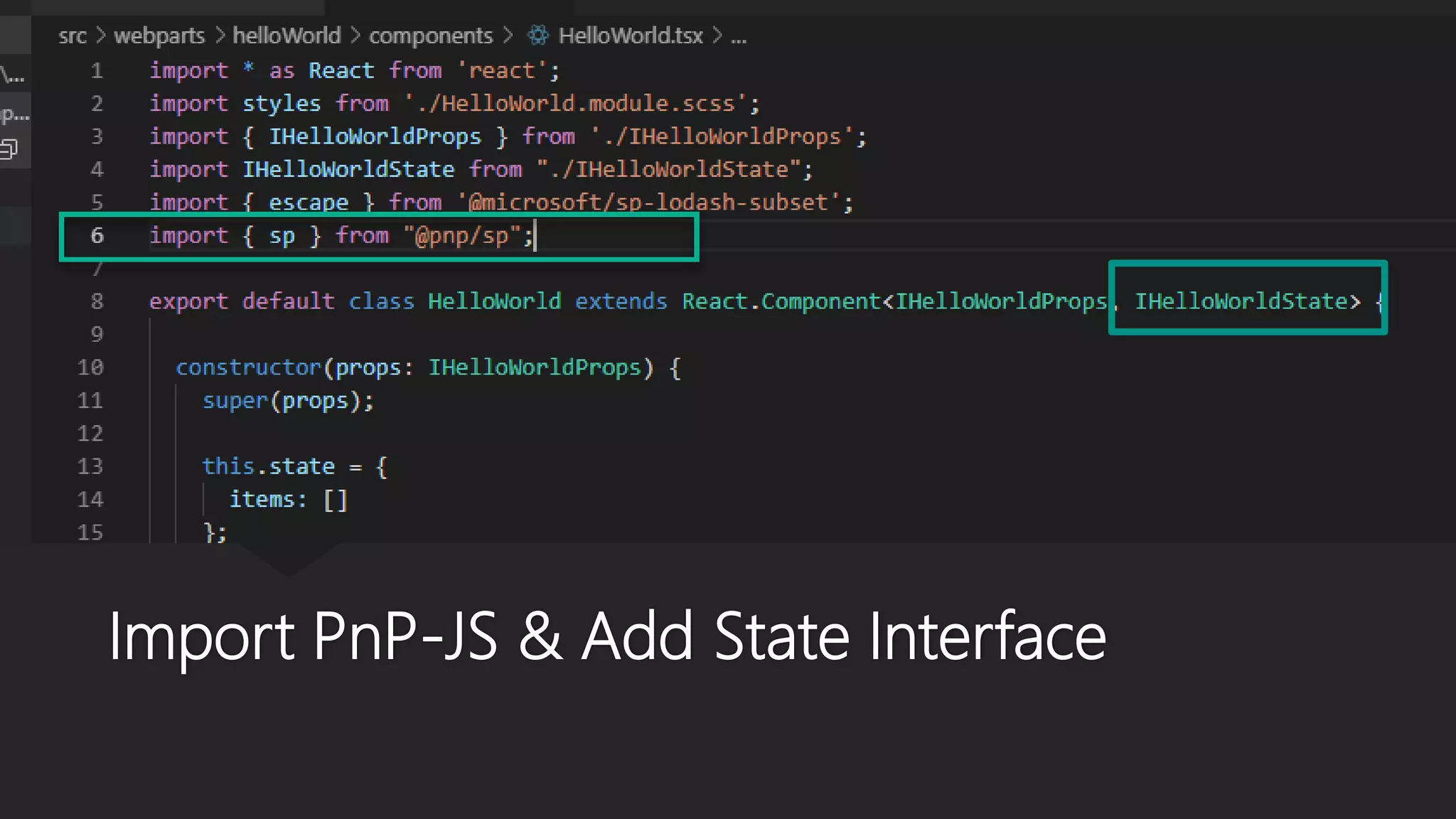
Task: Click 'React.Component' on line 8
Action: click(781, 301)
